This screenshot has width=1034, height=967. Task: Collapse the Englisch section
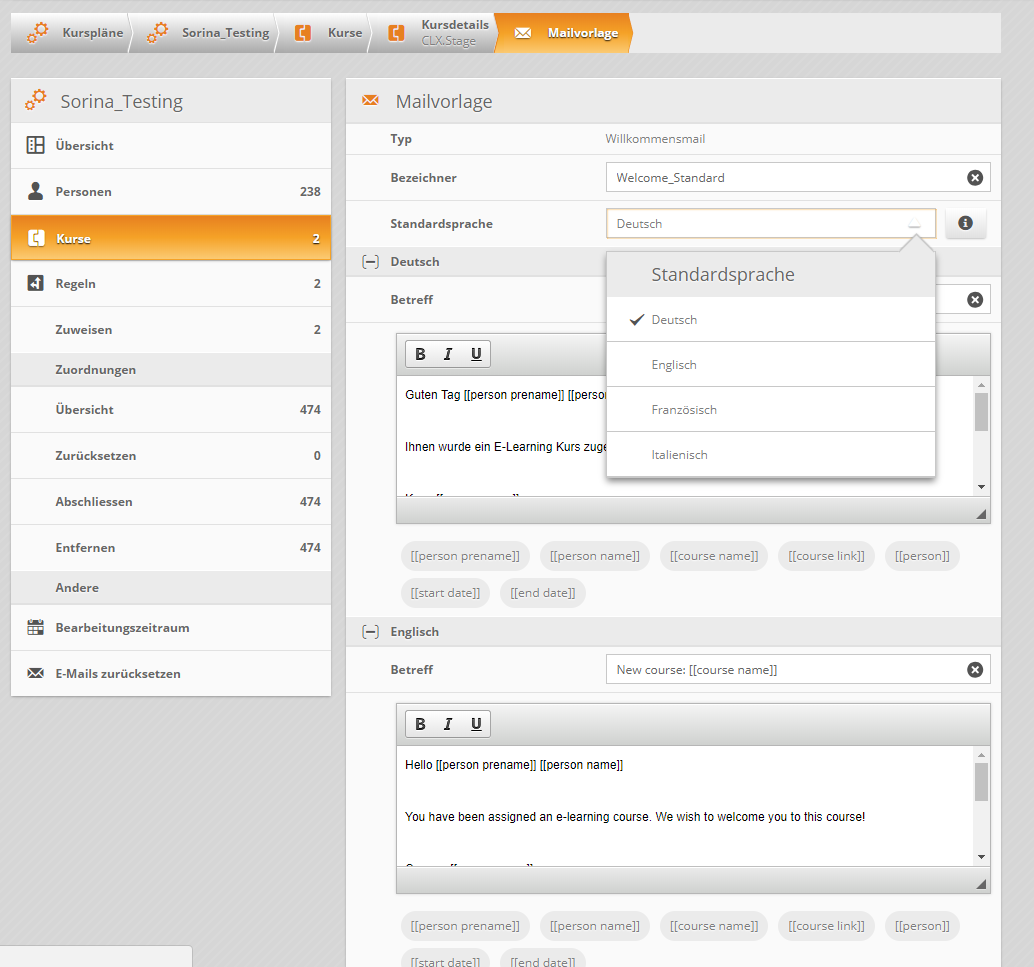(x=370, y=632)
